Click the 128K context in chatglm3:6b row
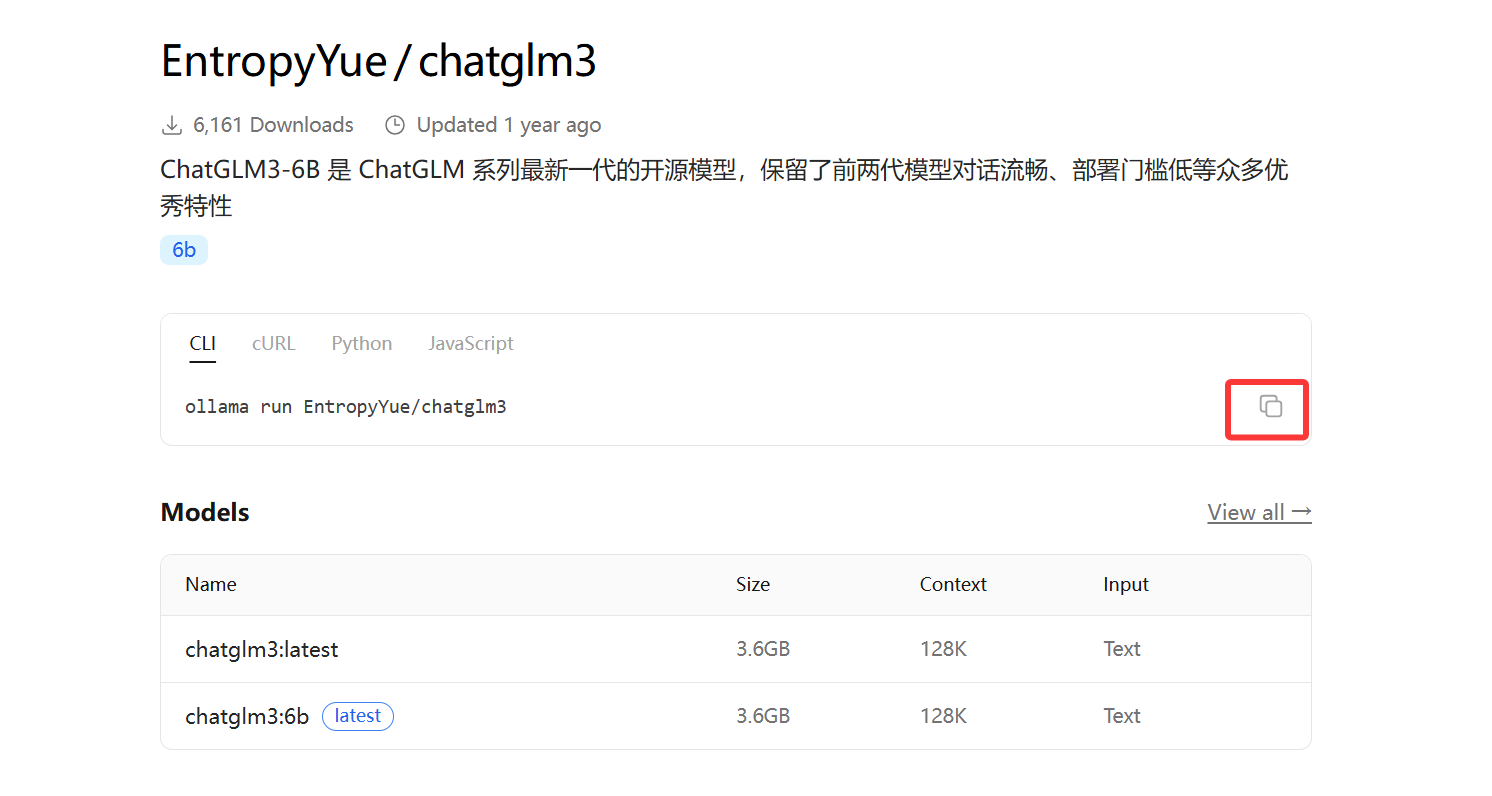 [943, 716]
